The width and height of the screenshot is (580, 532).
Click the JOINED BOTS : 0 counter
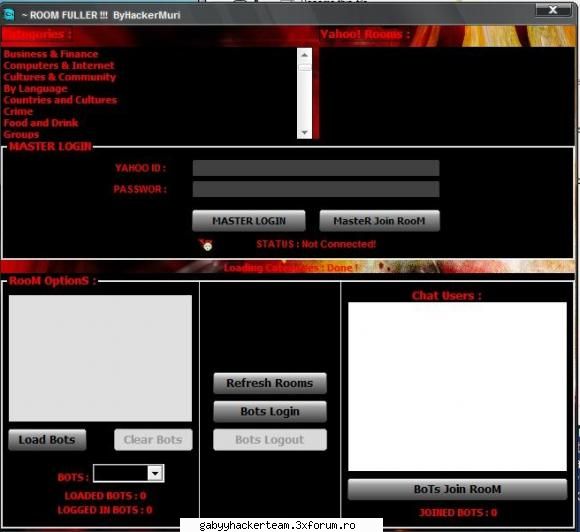coord(458,512)
